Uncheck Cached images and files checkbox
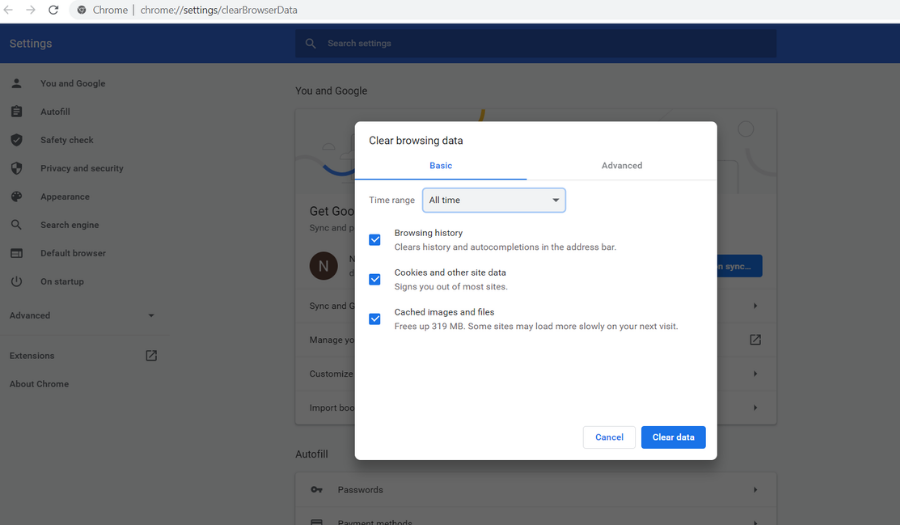Image resolution: width=900 pixels, height=525 pixels. click(375, 319)
